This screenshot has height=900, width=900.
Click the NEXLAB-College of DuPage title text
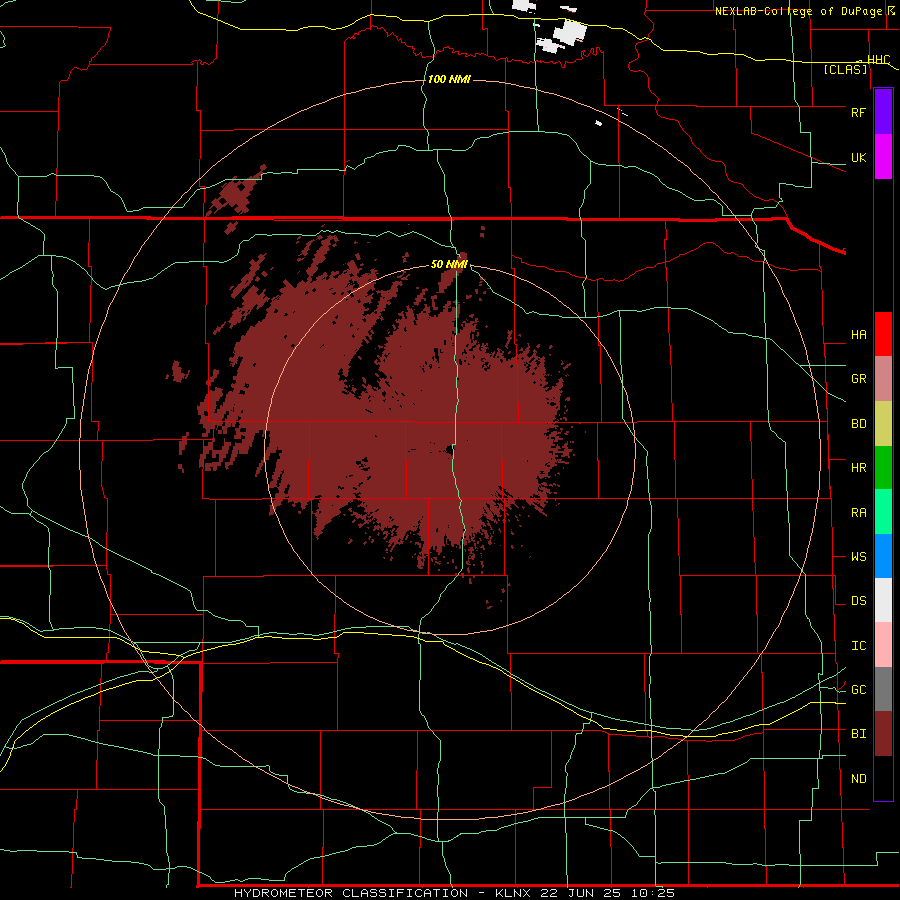[x=801, y=11]
